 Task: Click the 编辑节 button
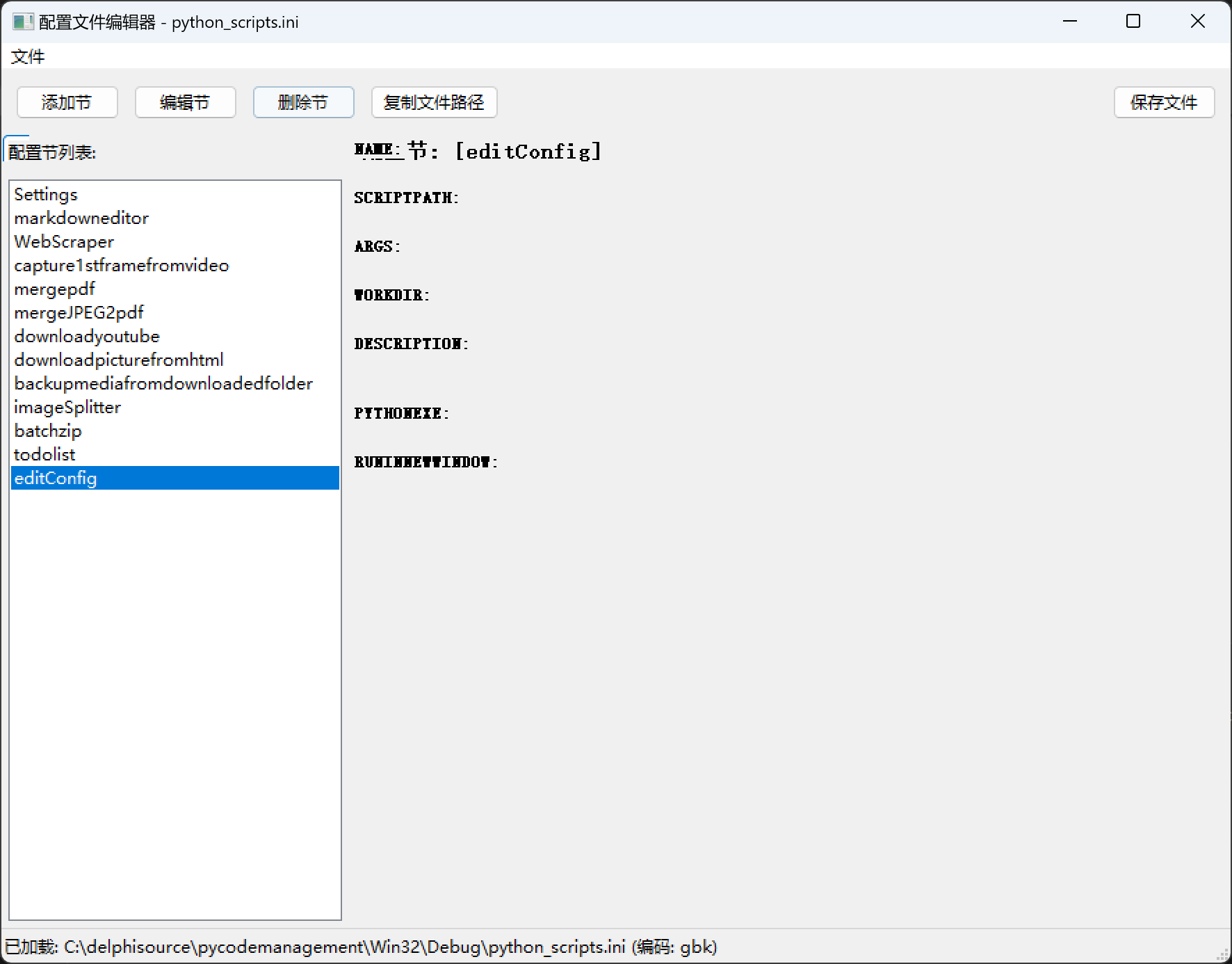click(185, 102)
